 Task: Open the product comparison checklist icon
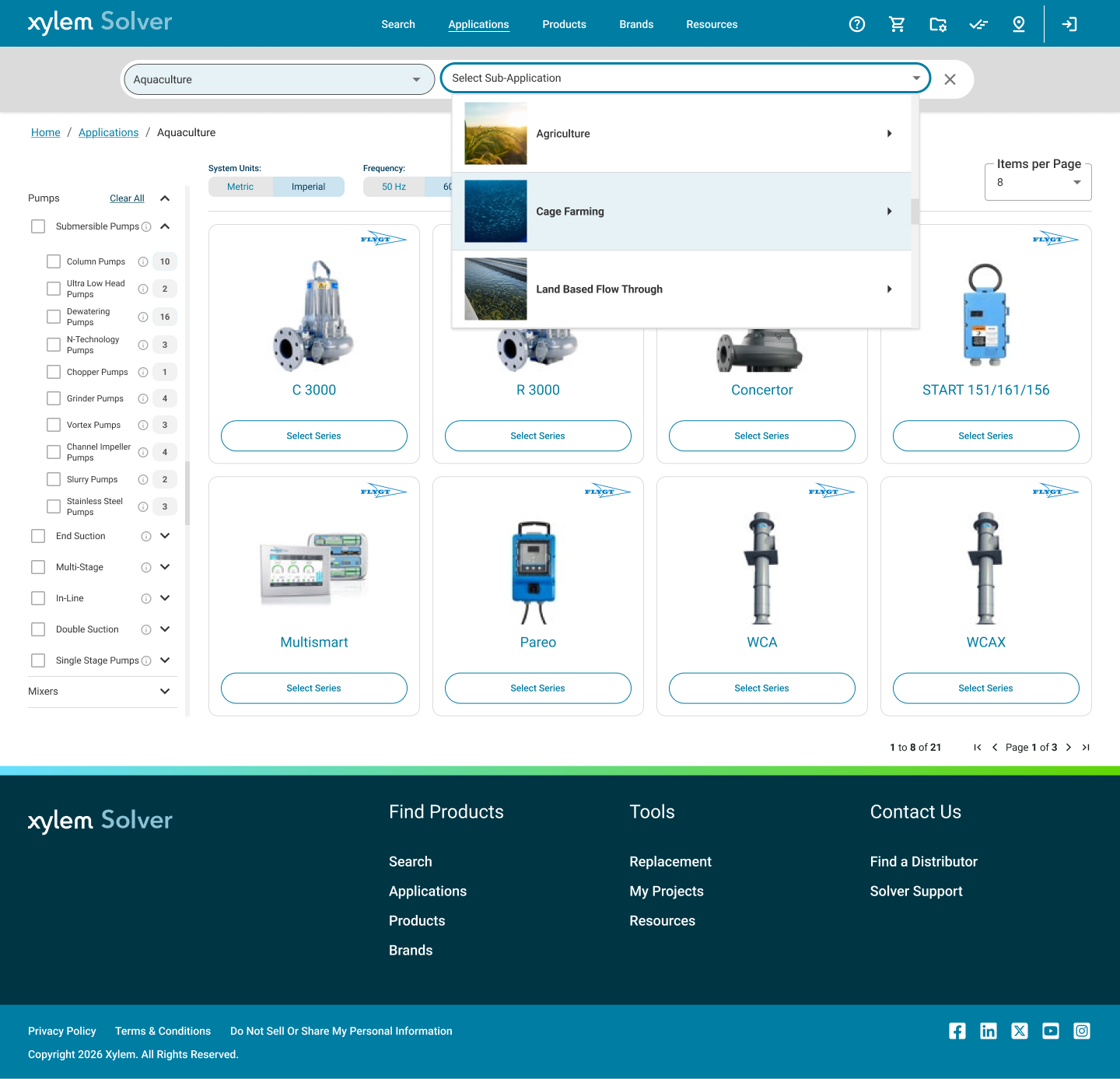[x=978, y=24]
